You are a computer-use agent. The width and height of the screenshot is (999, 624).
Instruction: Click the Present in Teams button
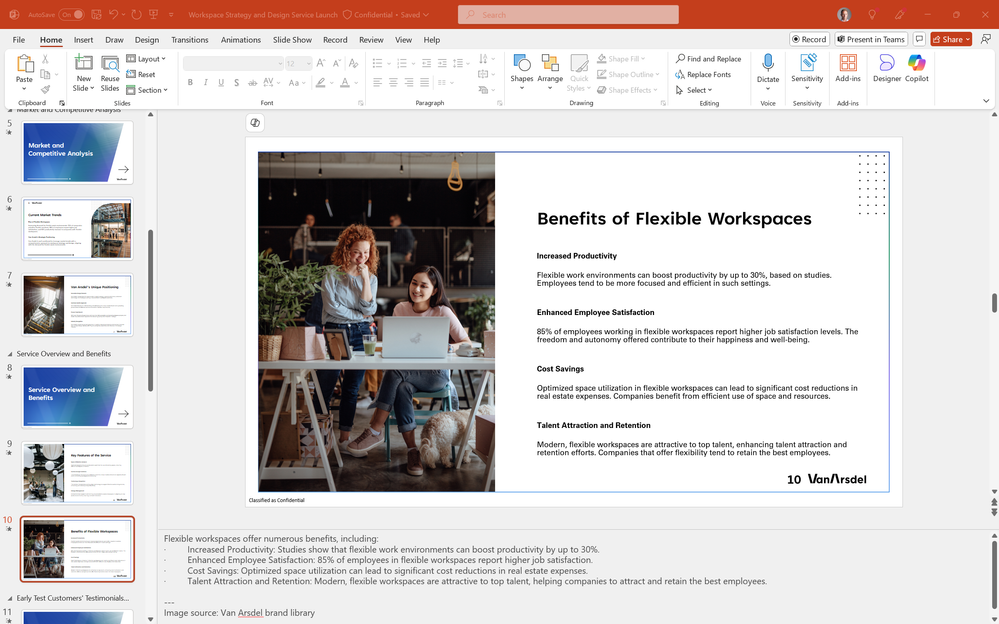point(870,39)
